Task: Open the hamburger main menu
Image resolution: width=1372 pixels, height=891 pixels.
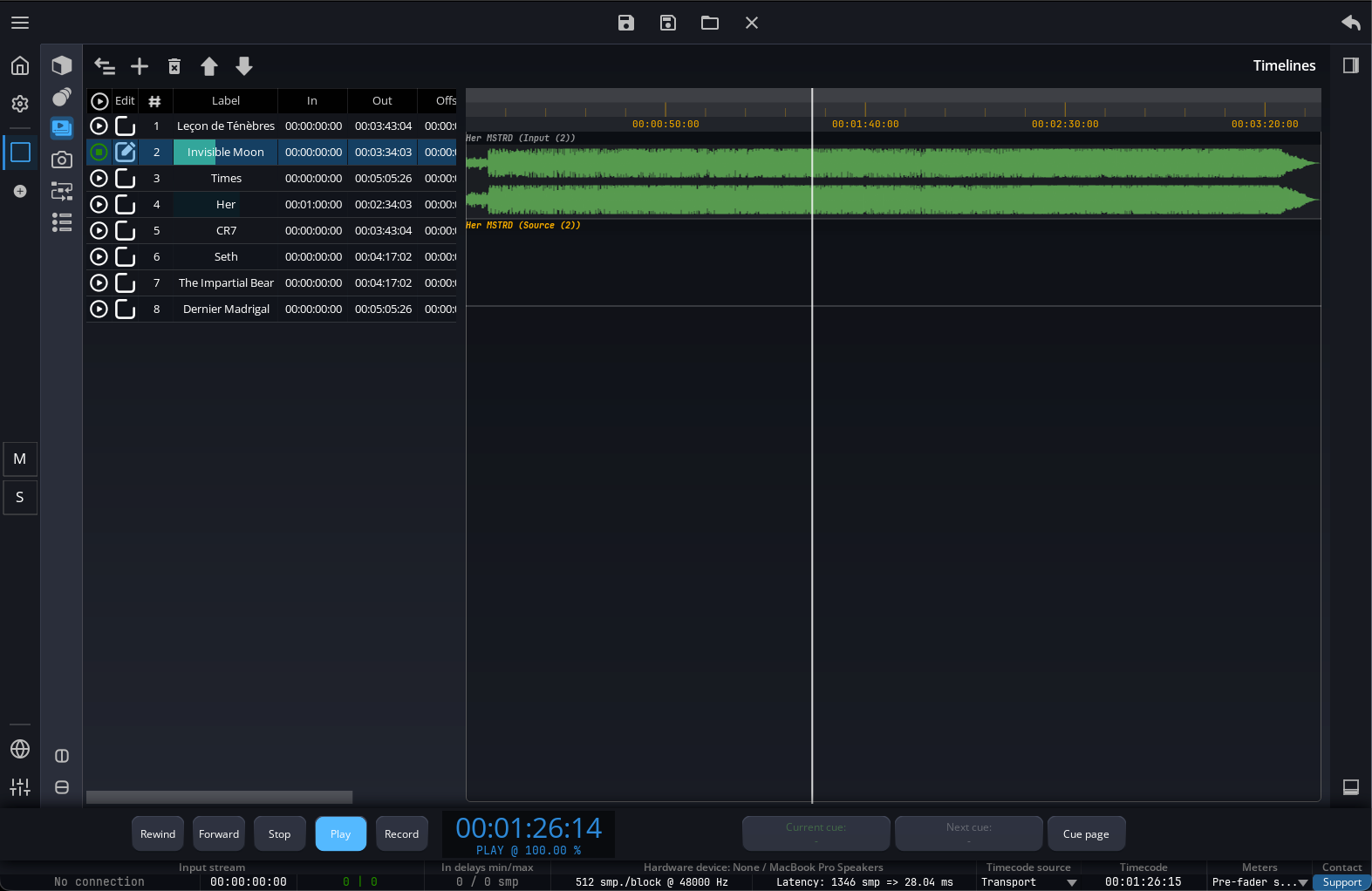Action: [x=20, y=23]
